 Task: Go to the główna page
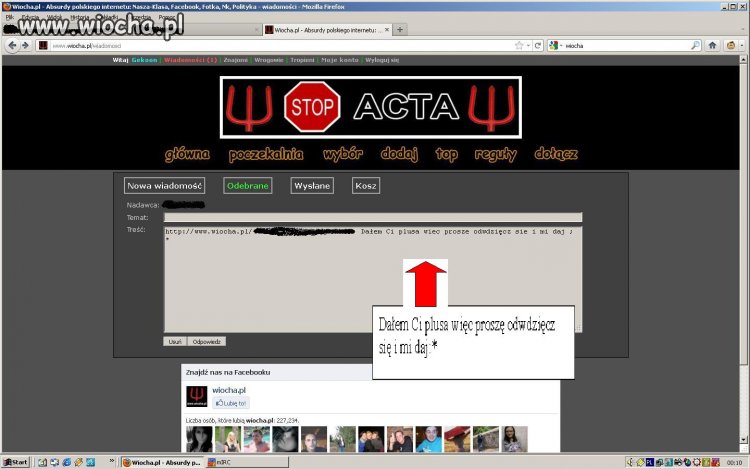187,154
